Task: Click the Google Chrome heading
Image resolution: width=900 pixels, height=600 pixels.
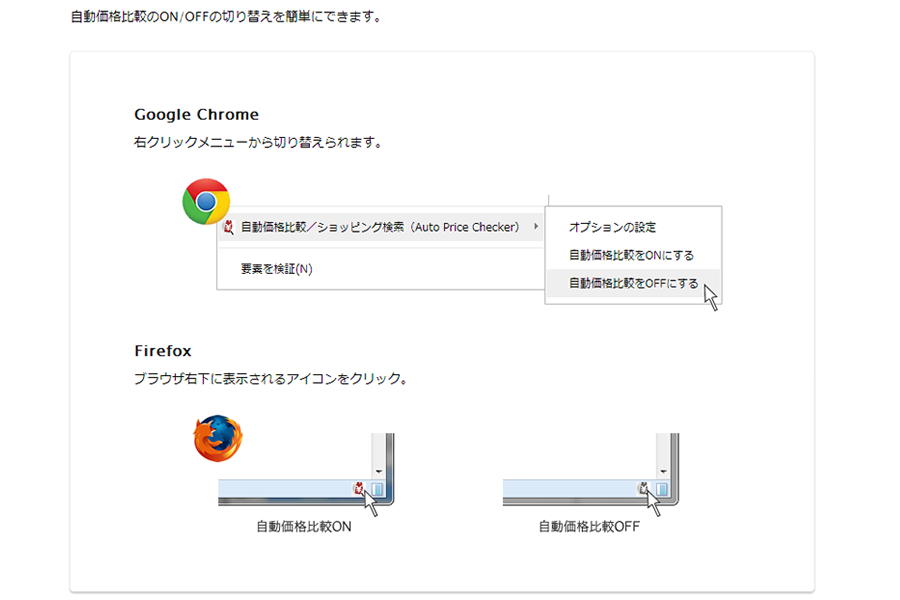Action: point(196,115)
